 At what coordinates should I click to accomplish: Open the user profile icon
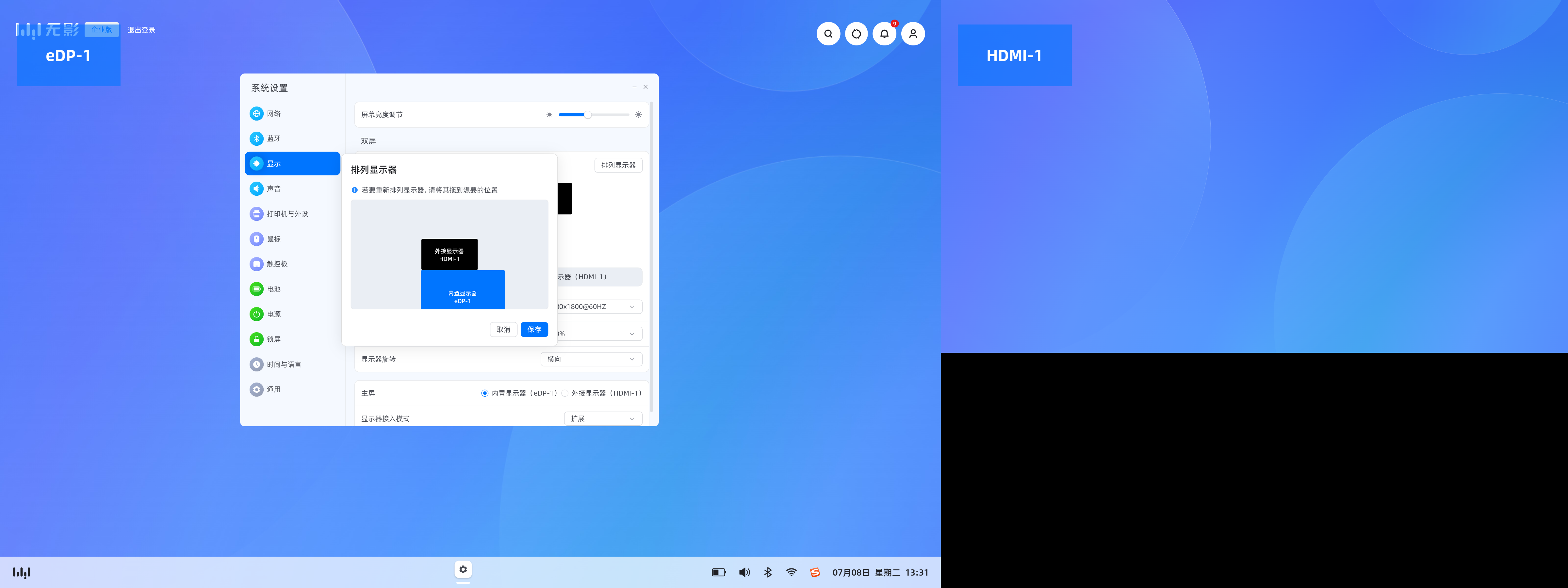(913, 34)
